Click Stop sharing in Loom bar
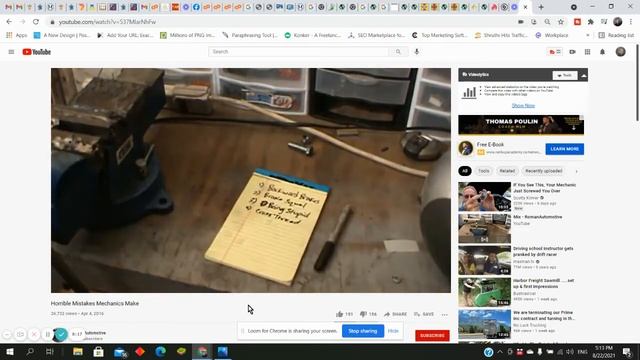This screenshot has height=360, width=640. click(363, 331)
